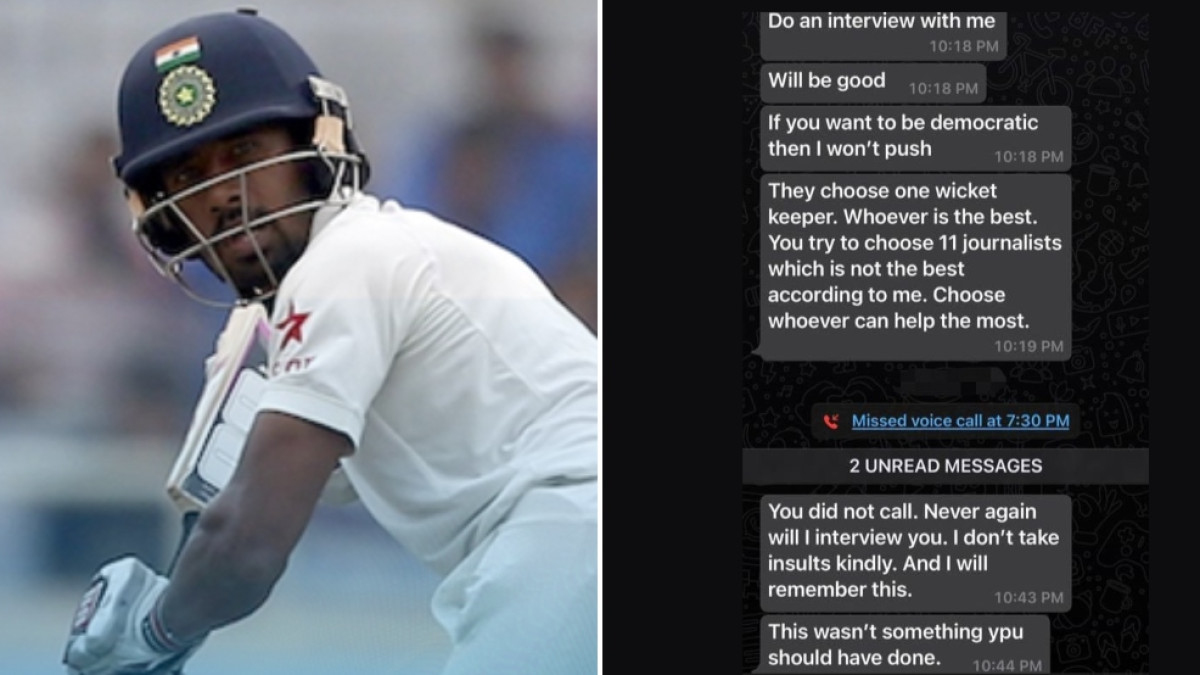Tap the 'Will be good' message bubble
1200x675 pixels.
tap(873, 83)
